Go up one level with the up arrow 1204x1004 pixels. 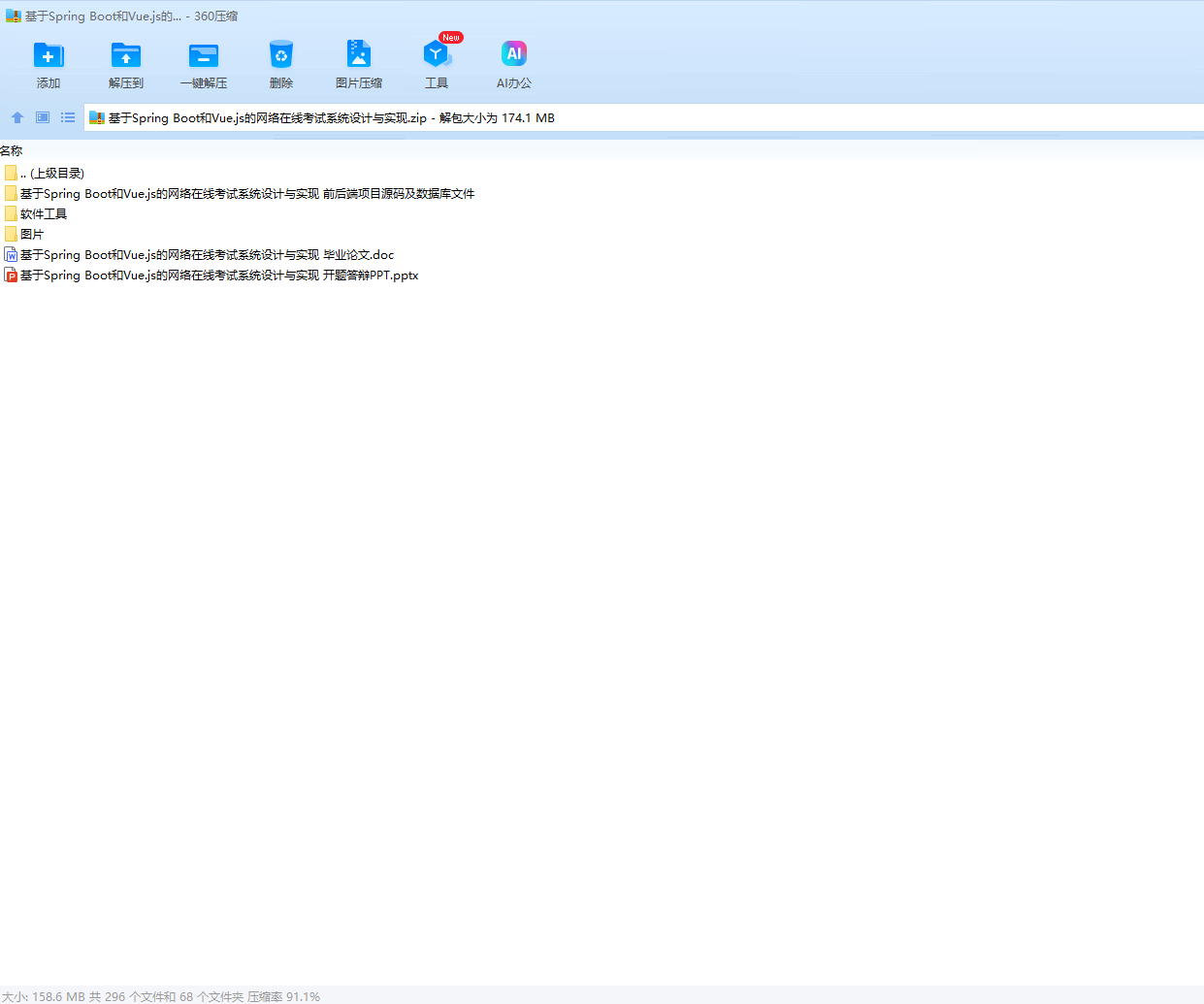tap(17, 117)
